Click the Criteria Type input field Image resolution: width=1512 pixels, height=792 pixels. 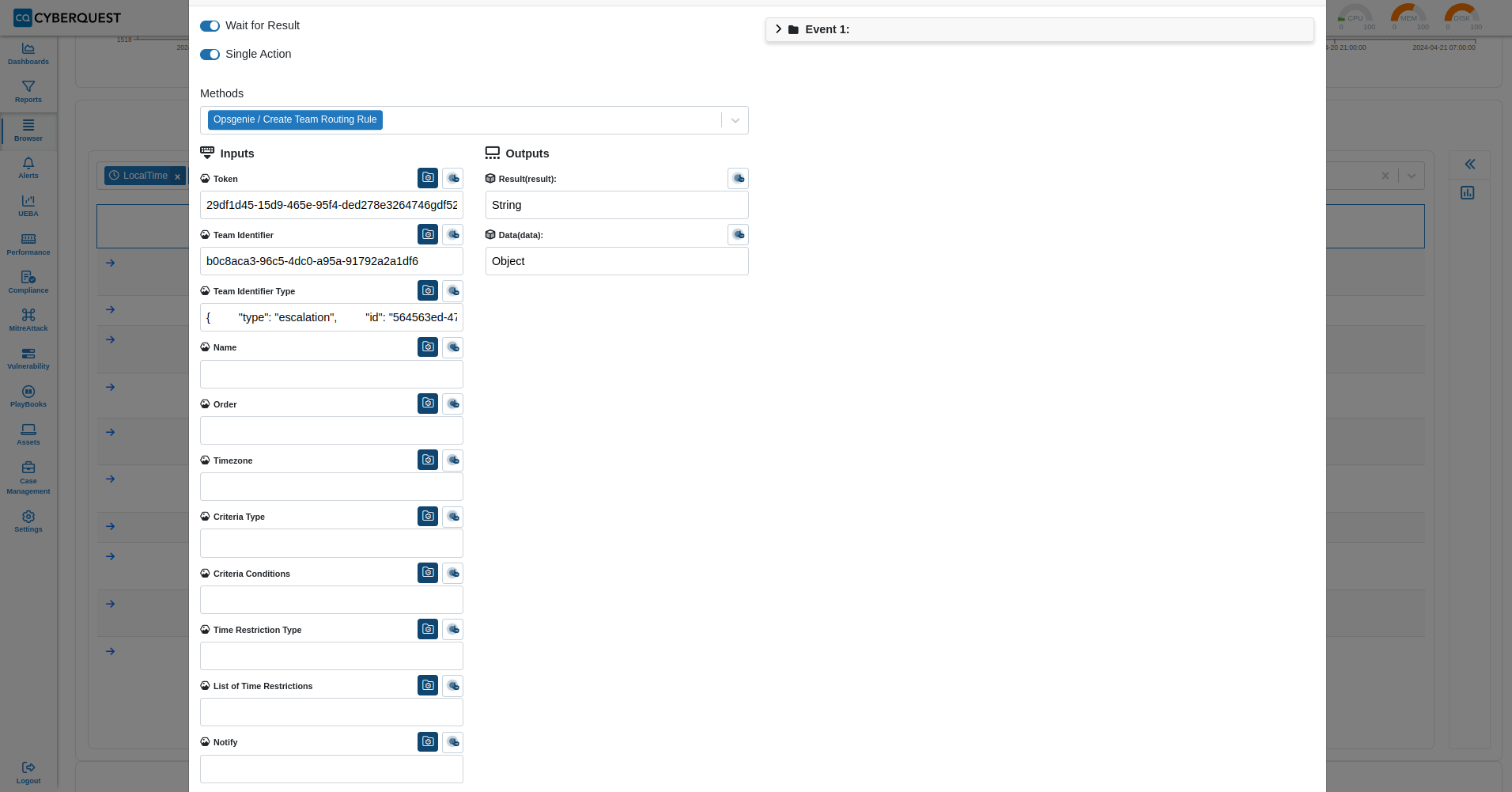coord(331,543)
